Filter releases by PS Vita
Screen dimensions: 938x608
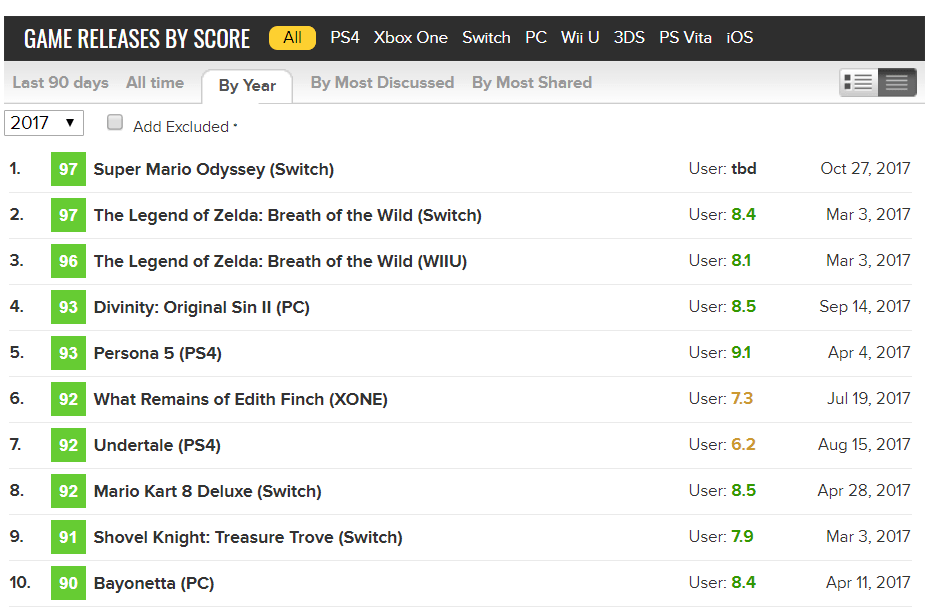pos(686,38)
